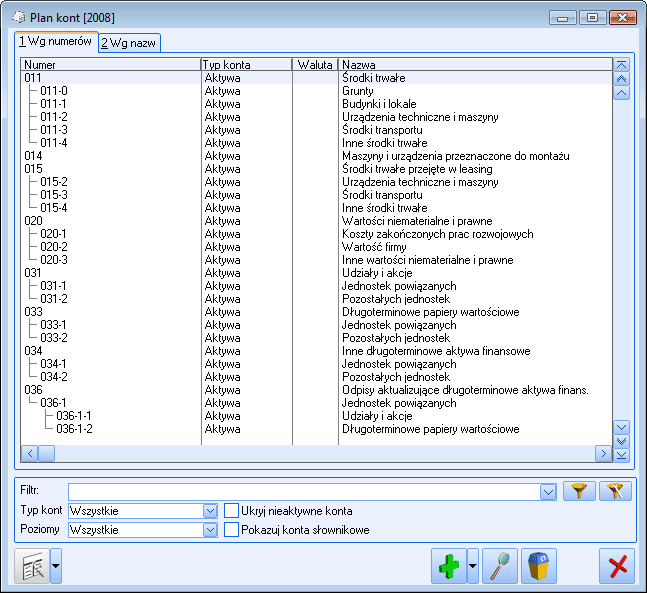Jump to first record in list

click(621, 64)
